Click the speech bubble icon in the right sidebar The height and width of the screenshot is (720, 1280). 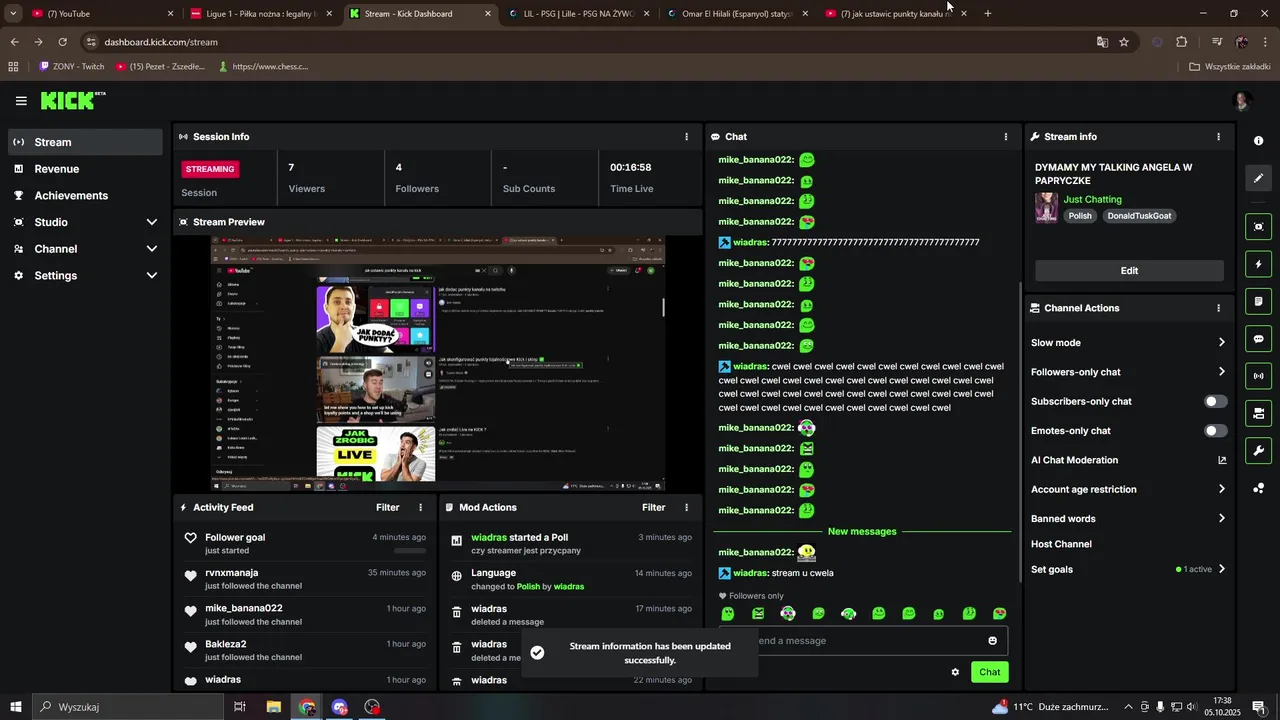[x=1259, y=339]
